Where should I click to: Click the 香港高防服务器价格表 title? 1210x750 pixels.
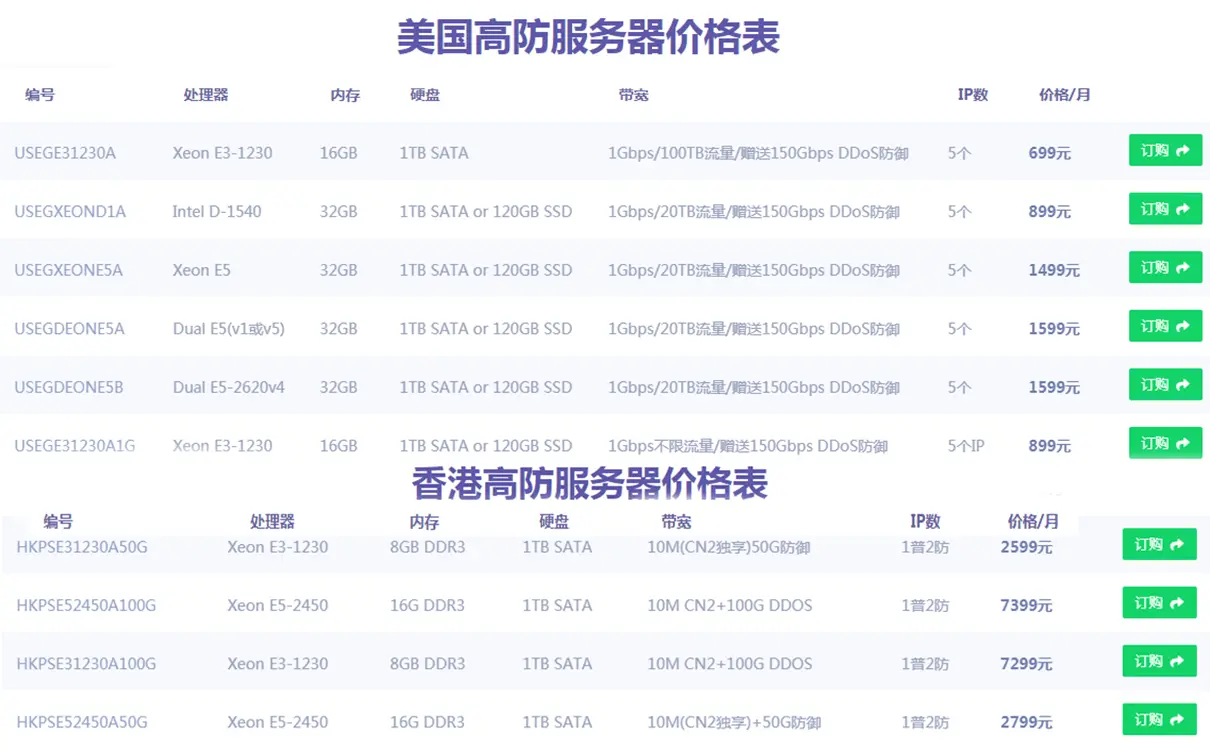590,483
